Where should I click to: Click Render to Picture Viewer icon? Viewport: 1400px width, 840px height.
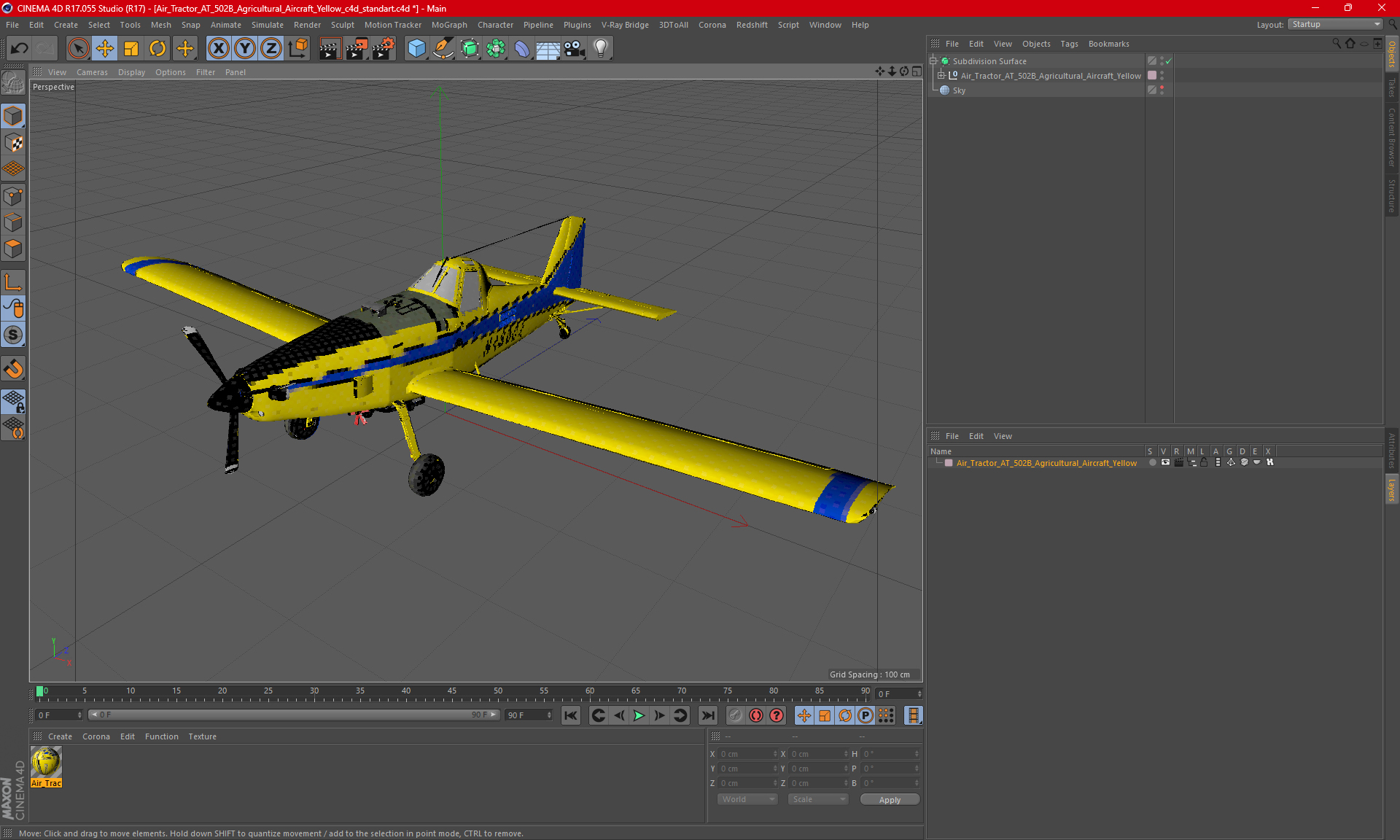356,49
